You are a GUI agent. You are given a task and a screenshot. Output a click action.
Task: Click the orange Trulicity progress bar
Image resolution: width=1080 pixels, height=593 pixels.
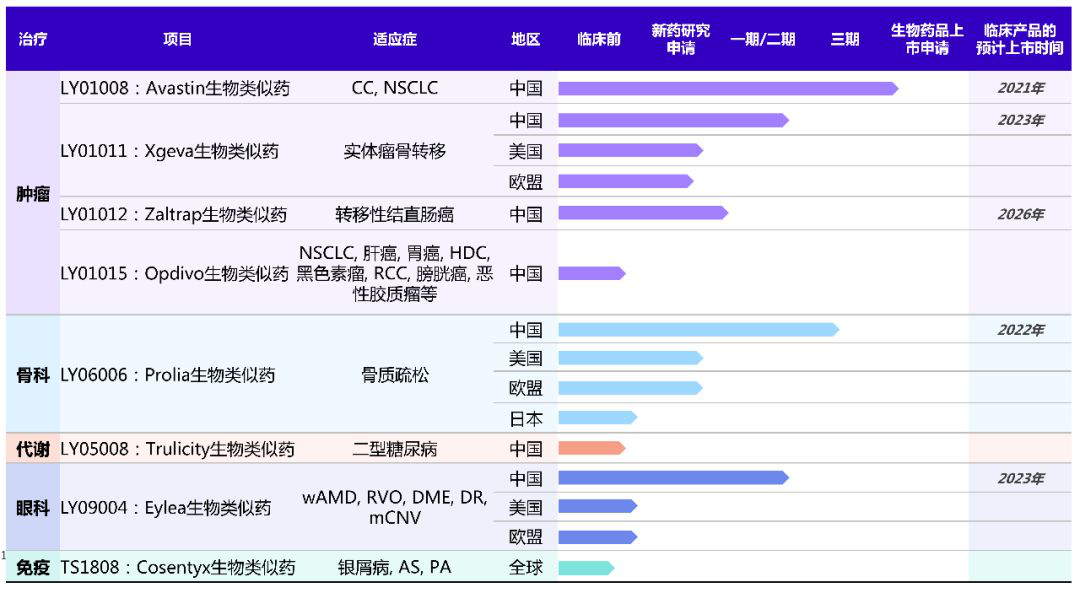(592, 448)
